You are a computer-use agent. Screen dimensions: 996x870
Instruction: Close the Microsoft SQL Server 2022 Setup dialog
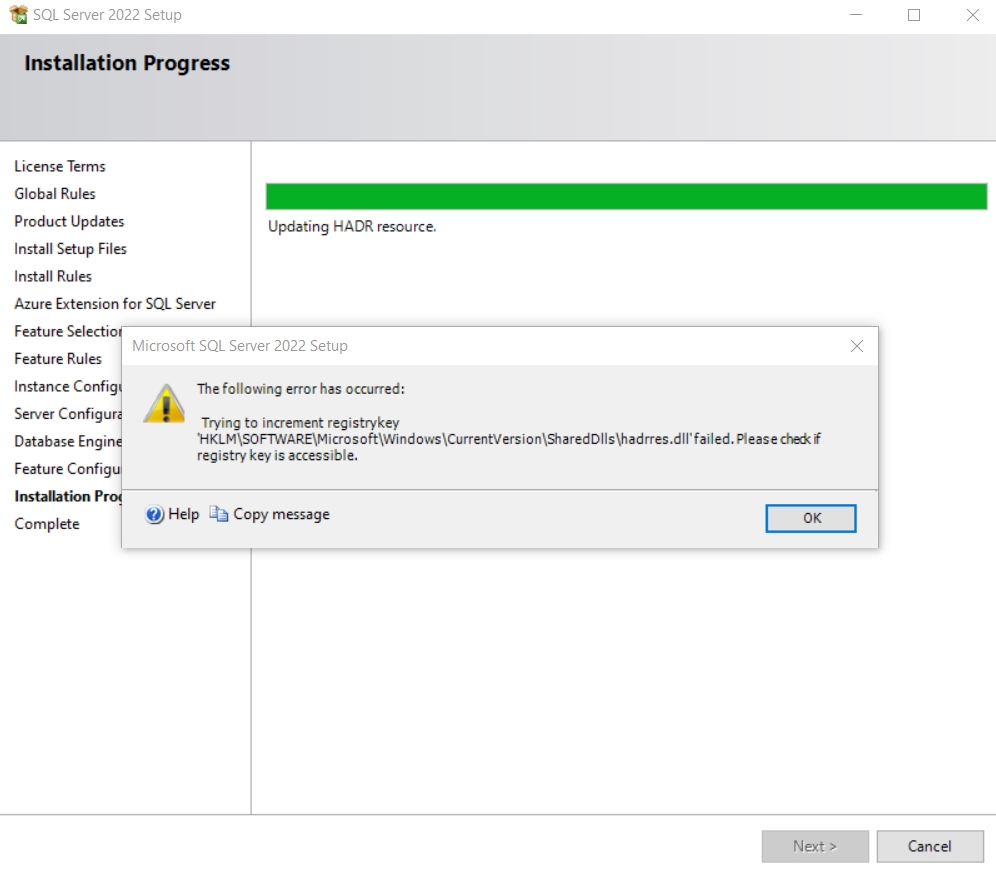[x=856, y=346]
